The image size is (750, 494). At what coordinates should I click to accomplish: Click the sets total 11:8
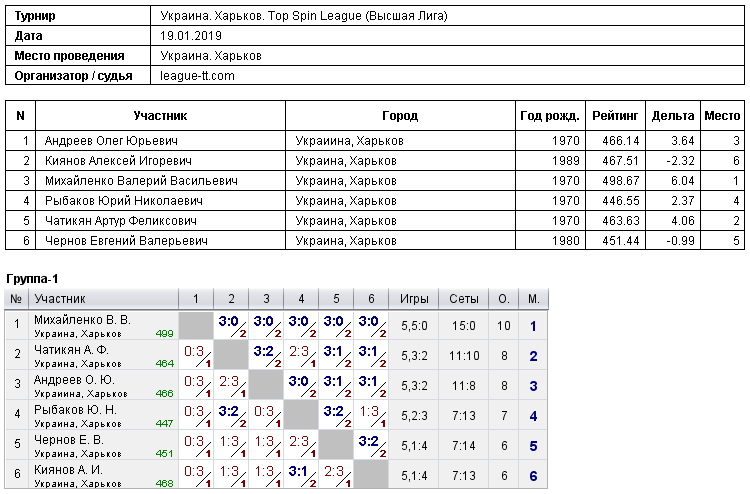click(x=463, y=386)
